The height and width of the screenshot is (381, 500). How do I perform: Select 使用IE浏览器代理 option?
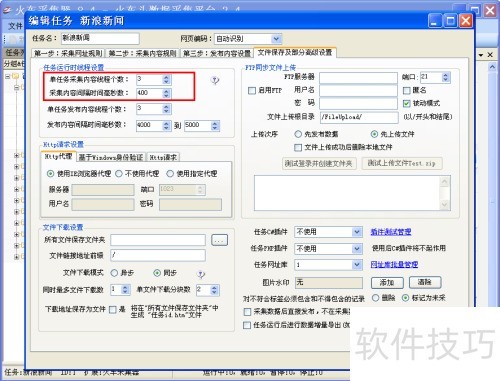tap(50, 174)
